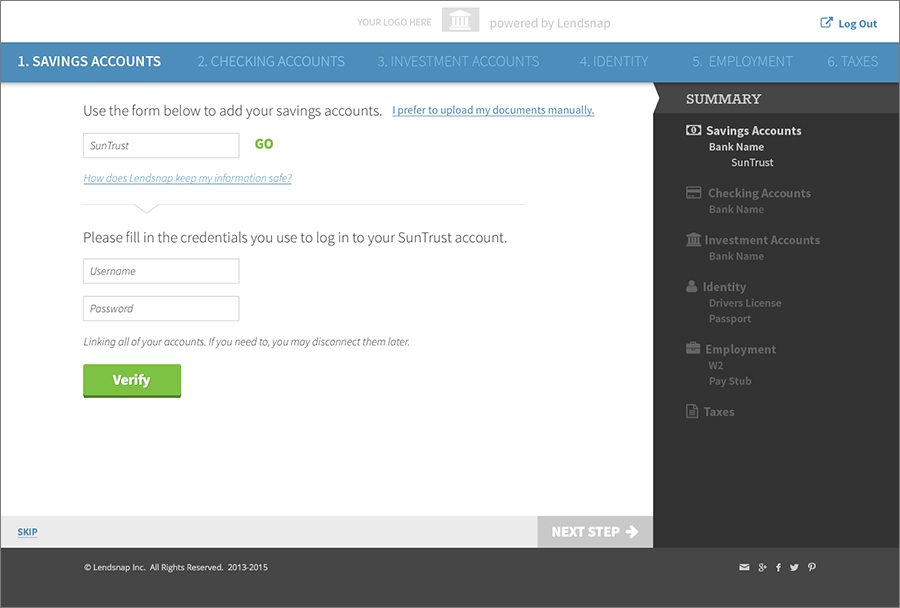The height and width of the screenshot is (608, 900).
Task: Click the Log Out external-link icon
Action: [x=826, y=23]
